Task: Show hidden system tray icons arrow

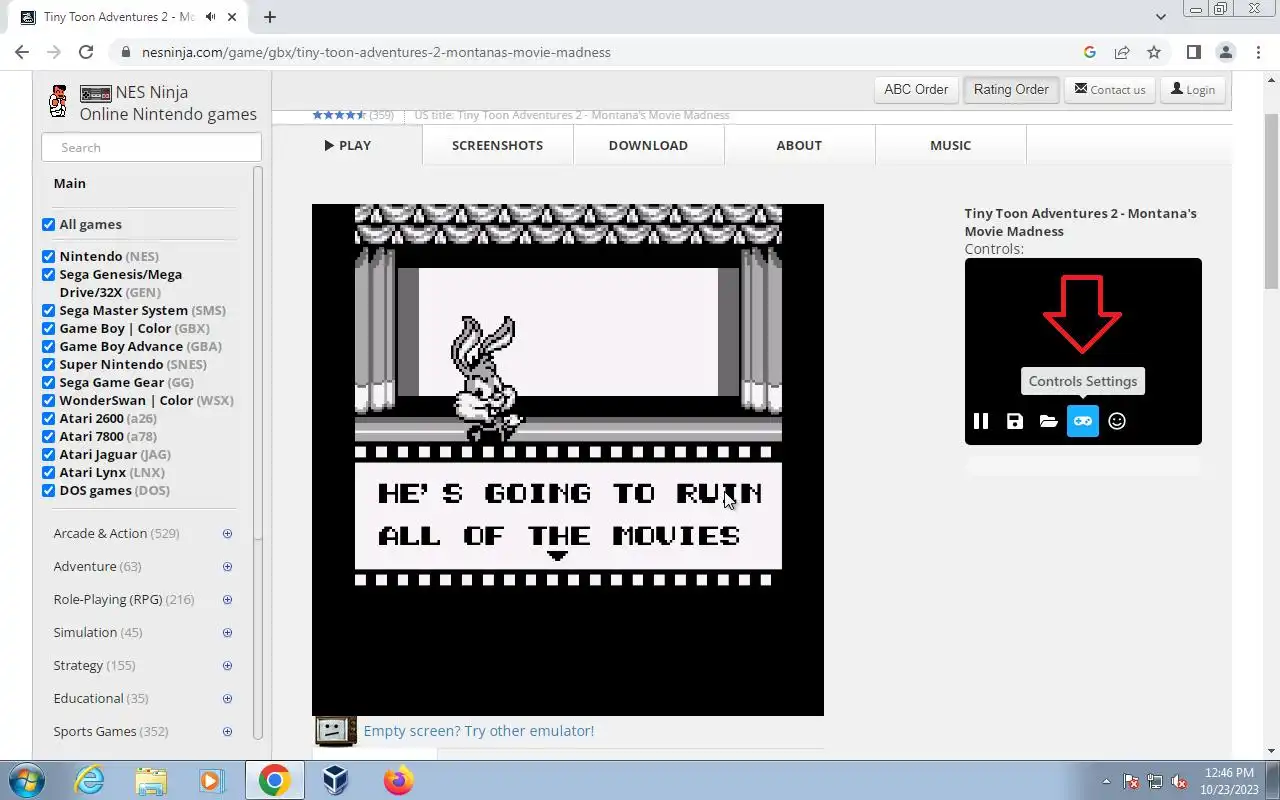Action: 1106,781
